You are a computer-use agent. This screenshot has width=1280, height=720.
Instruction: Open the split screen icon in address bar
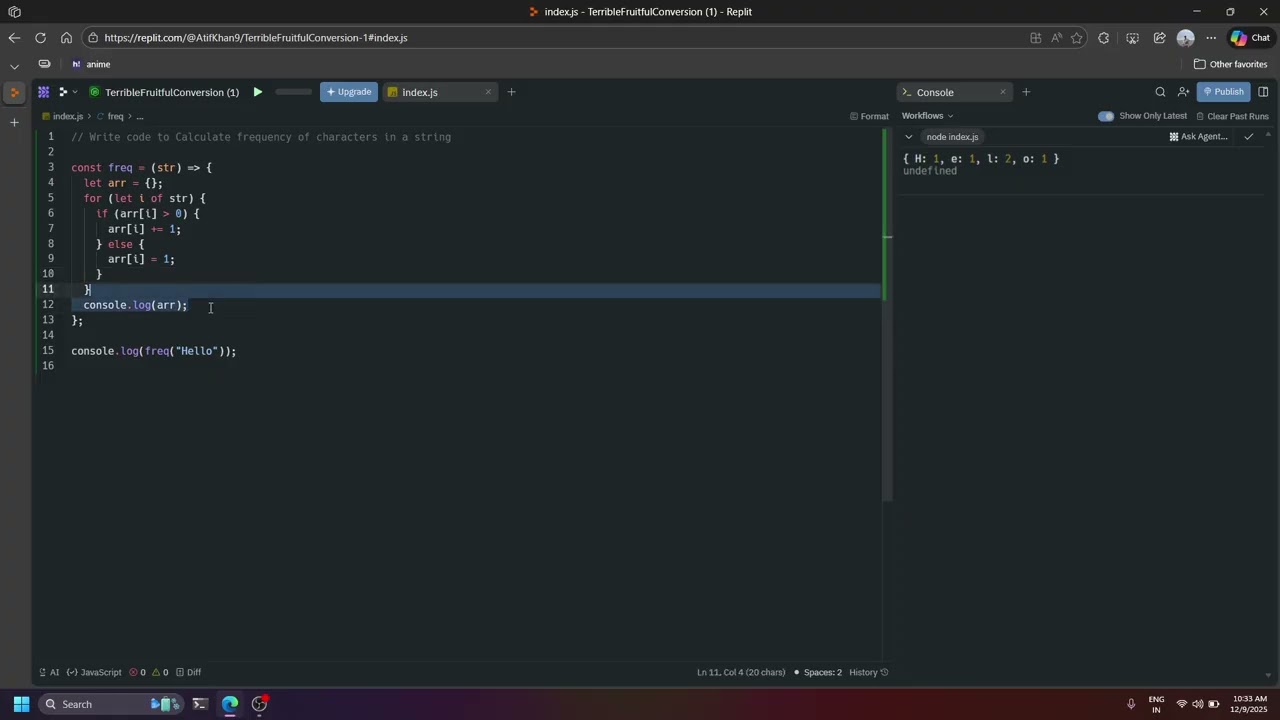pos(1036,38)
